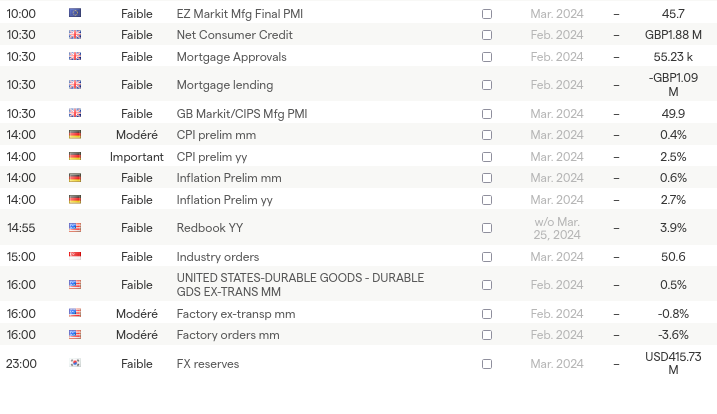The height and width of the screenshot is (414, 717).
Task: Open the Inflation Prelim yy event
Action: [224, 200]
